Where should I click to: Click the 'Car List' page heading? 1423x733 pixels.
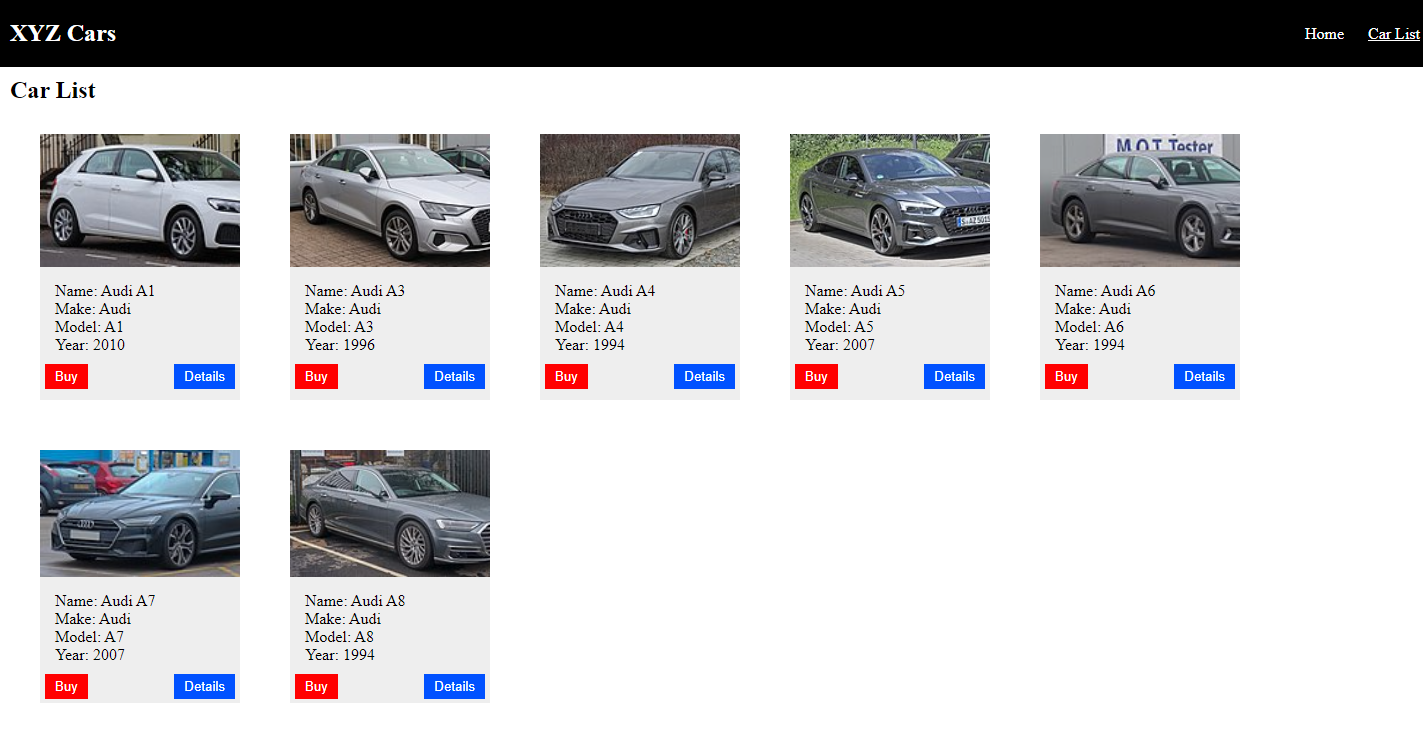click(x=53, y=90)
